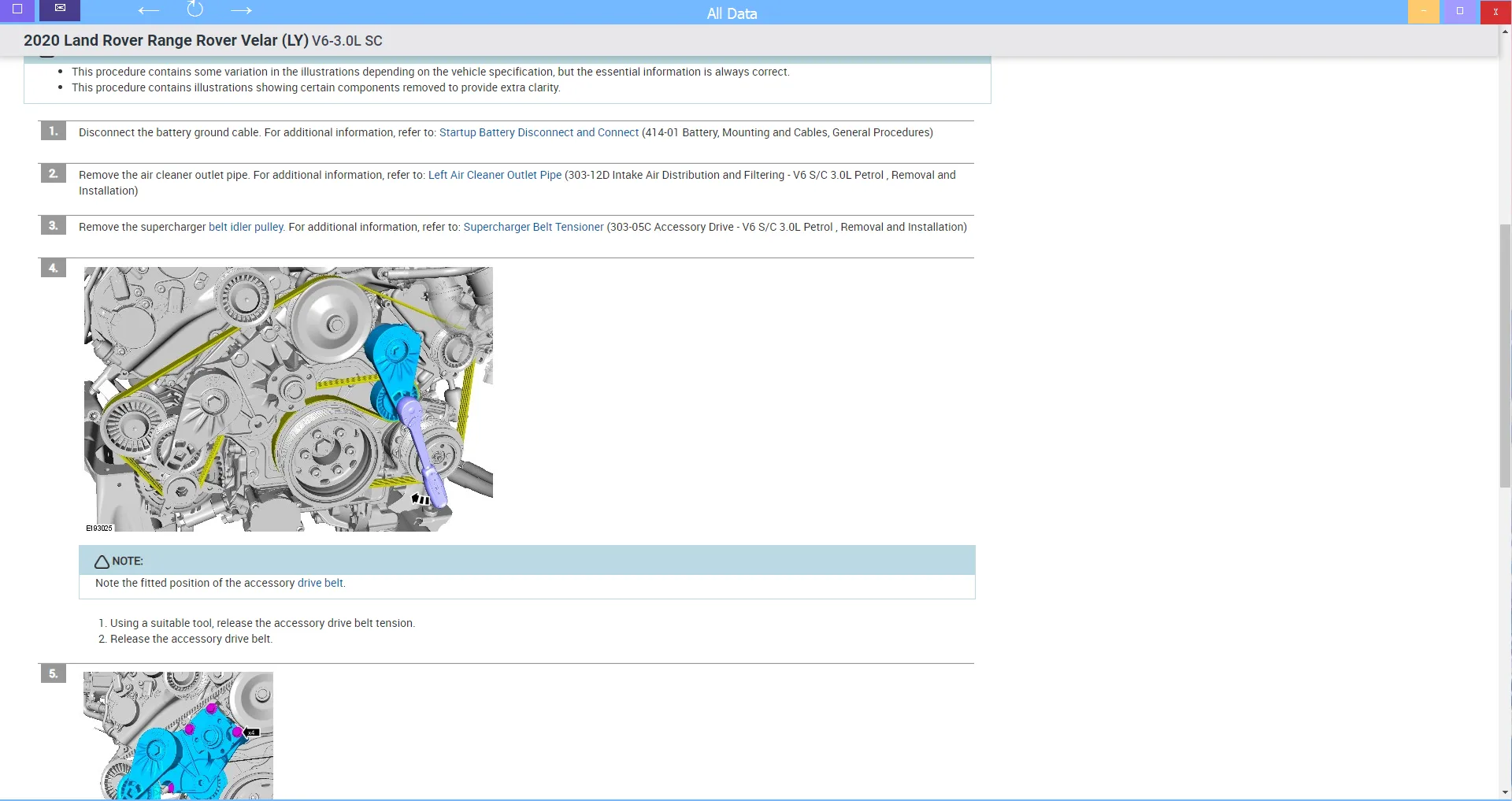Click the scrollbar up arrow
Screen dimensions: 1512x801
pyautogui.click(x=1505, y=32)
